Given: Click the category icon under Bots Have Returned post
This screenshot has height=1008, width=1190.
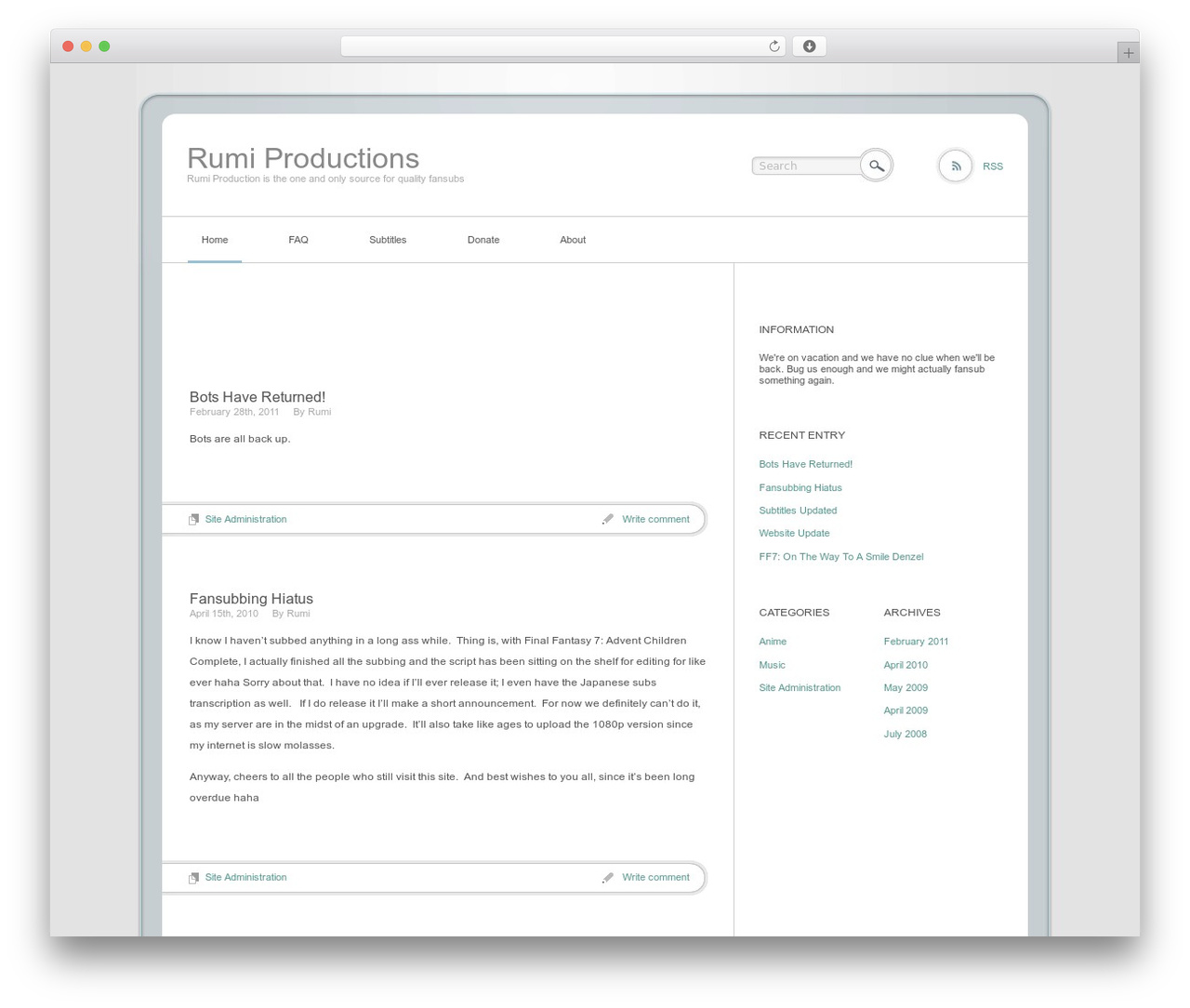Looking at the screenshot, I should 193,519.
